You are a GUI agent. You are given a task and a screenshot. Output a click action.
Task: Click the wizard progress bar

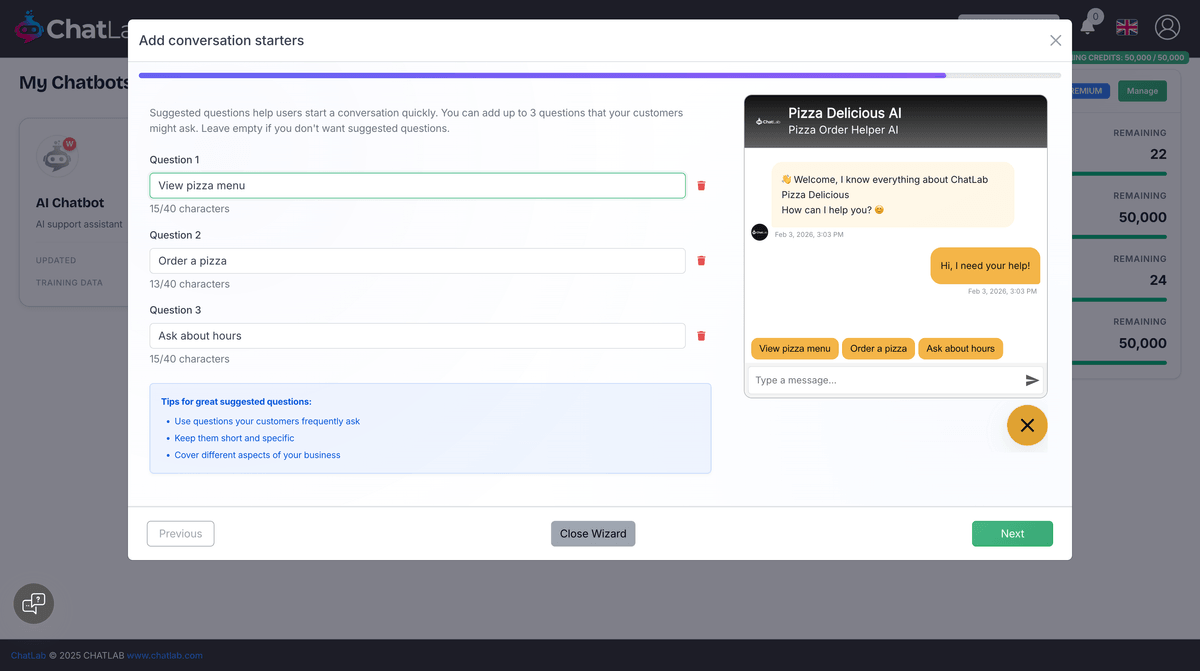click(600, 75)
